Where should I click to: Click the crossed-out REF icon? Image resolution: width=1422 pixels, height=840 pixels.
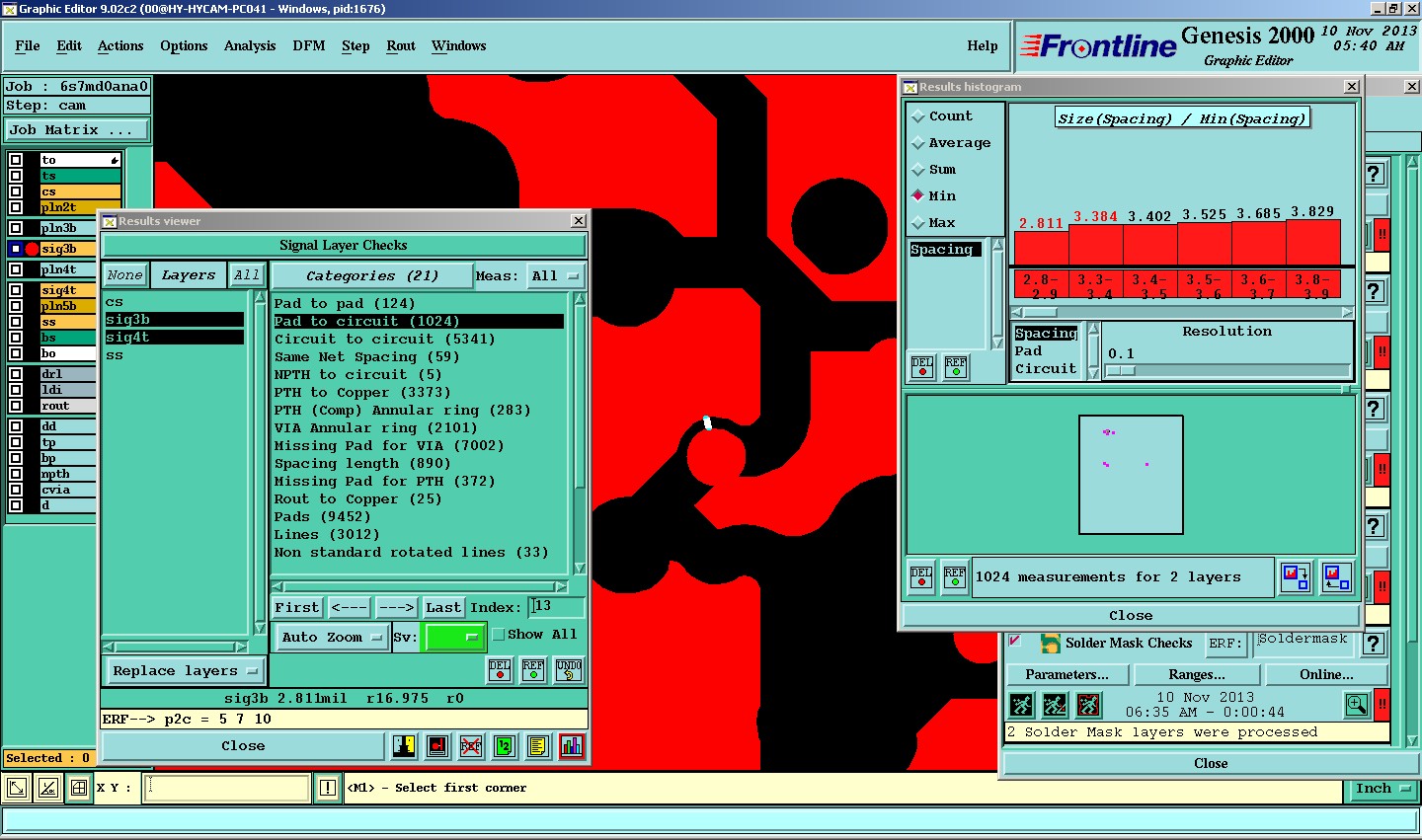(471, 746)
